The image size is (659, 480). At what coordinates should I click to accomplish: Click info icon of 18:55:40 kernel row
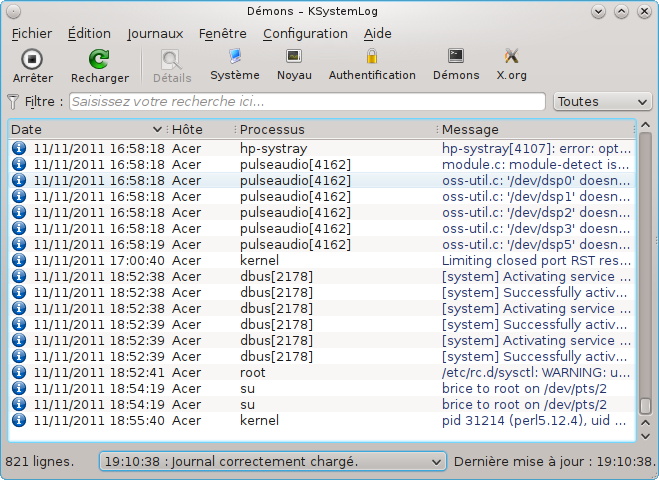coord(18,420)
